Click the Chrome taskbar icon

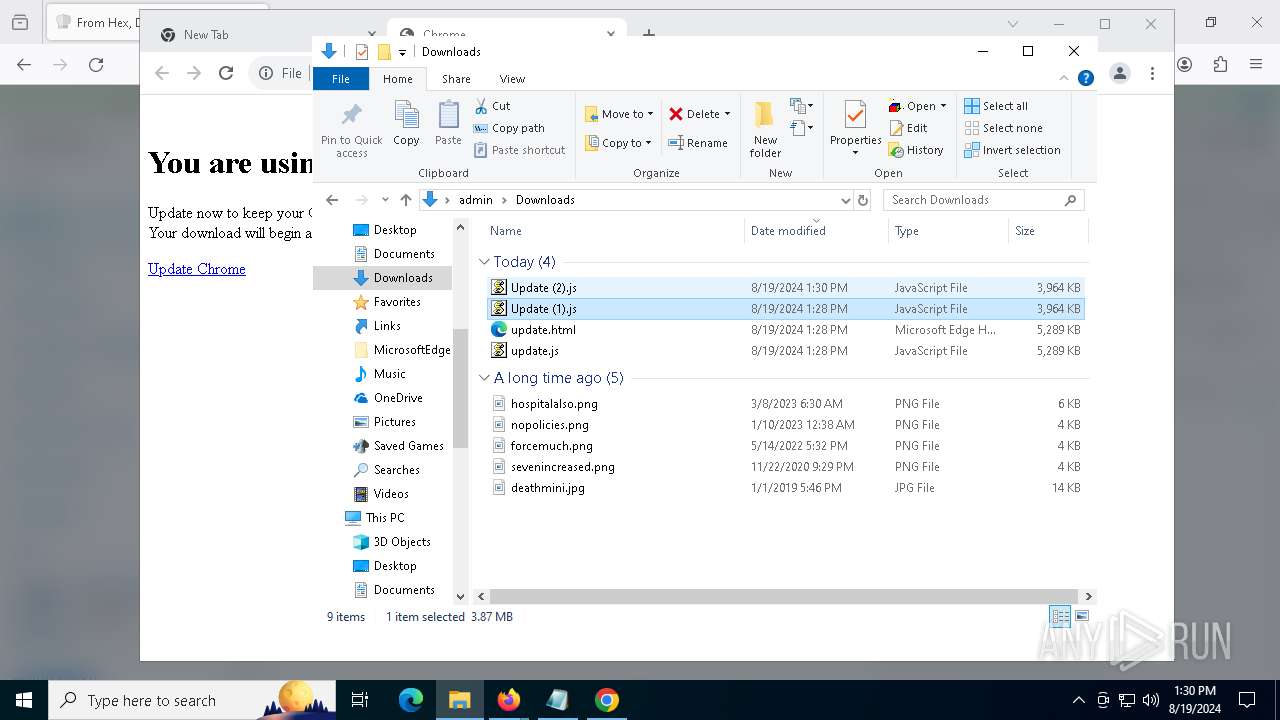[x=606, y=700]
